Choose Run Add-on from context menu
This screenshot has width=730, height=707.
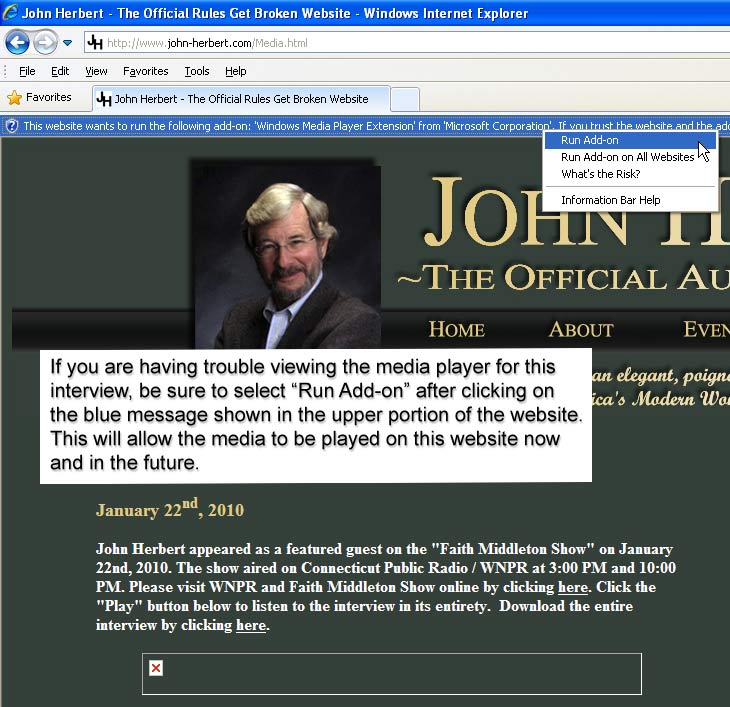[x=589, y=141]
